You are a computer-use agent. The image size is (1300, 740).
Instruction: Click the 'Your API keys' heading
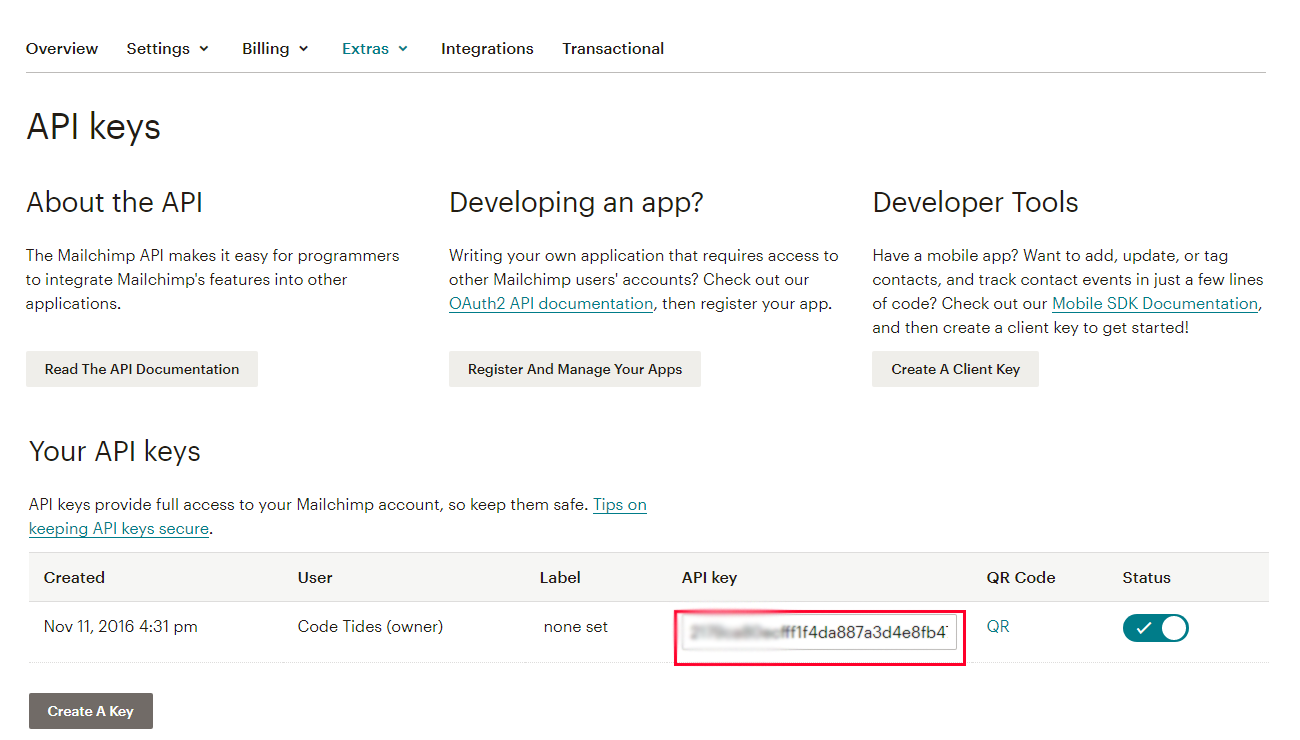115,452
